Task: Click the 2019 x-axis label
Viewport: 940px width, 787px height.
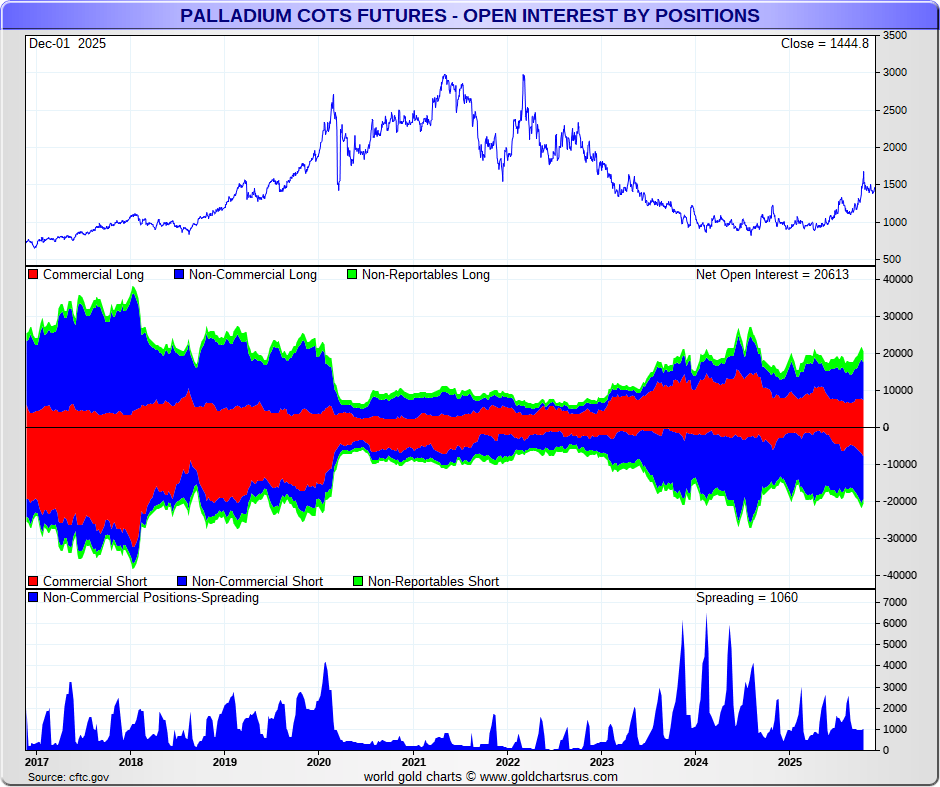Action: coord(225,762)
